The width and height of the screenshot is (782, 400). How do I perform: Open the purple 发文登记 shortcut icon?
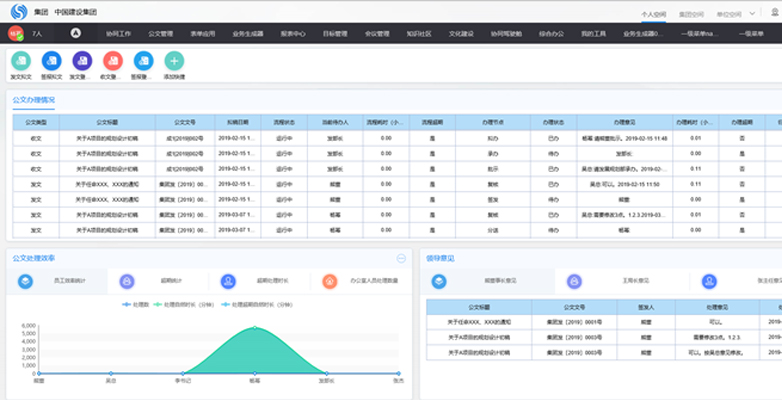82,61
